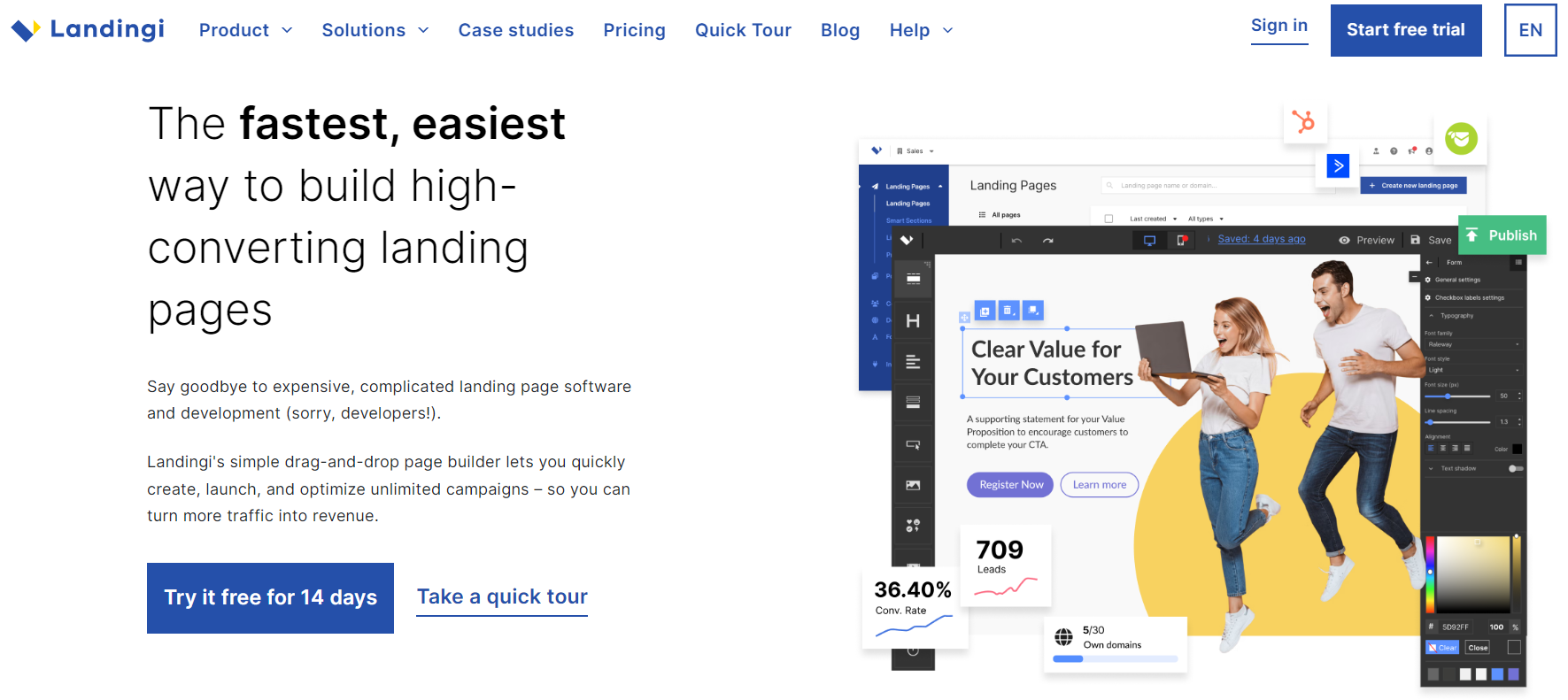Click Try it free for 14 days
Viewport: 1568px width, 700px height.
tap(270, 598)
